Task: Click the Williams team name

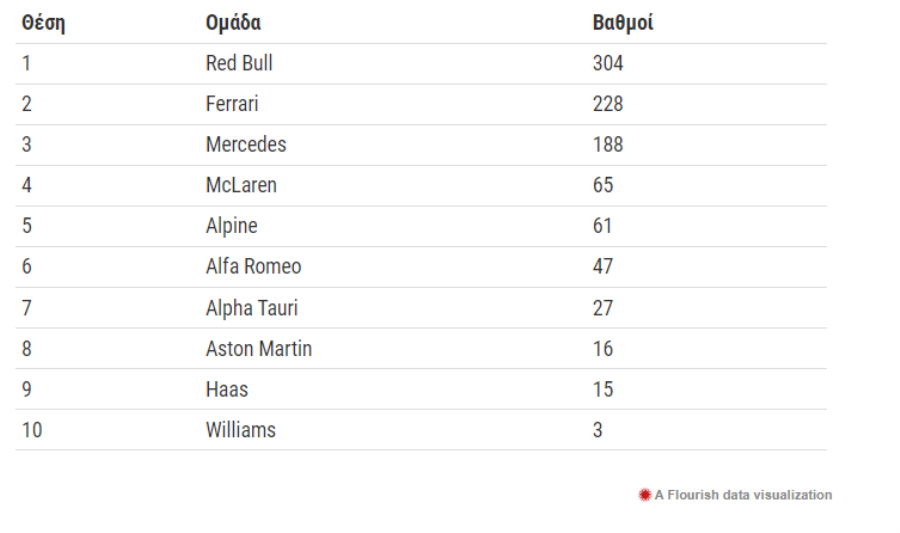Action: tap(240, 430)
